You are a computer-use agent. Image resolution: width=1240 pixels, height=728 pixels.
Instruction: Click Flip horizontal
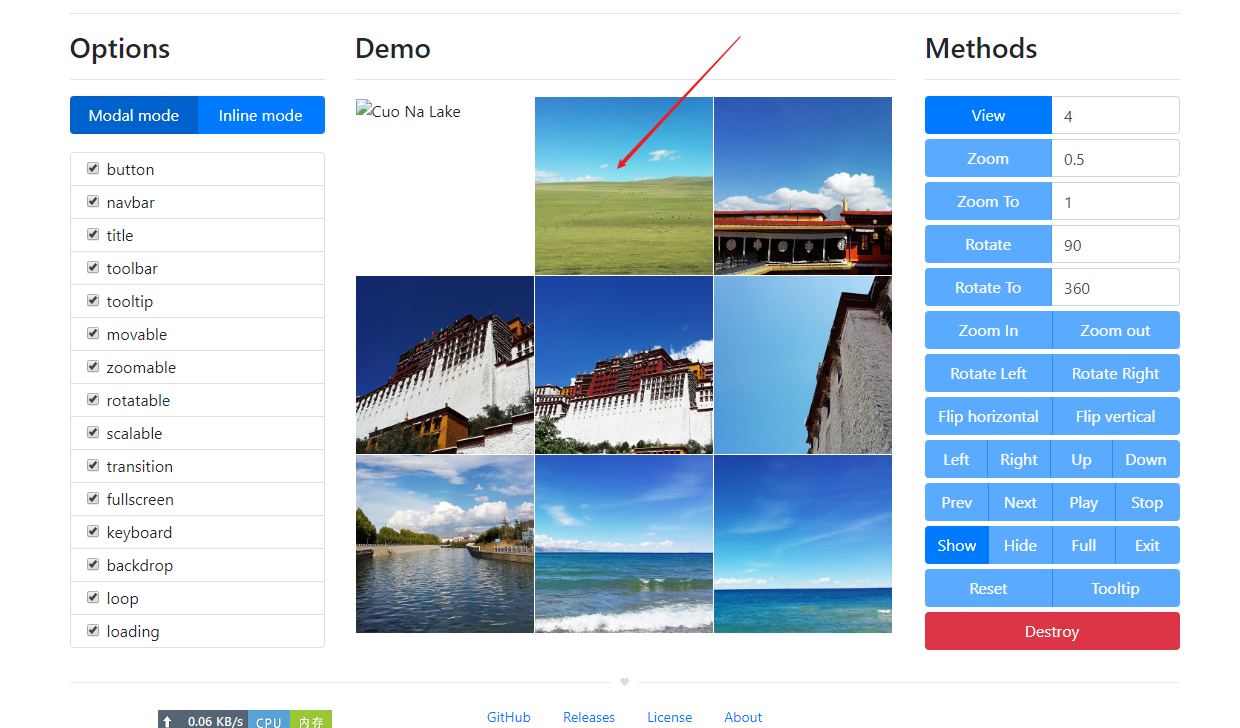(988, 416)
